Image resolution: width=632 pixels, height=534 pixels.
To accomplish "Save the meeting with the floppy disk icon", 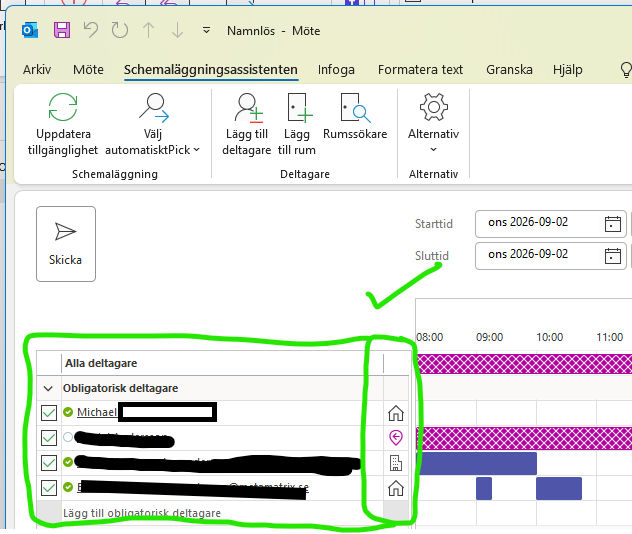I will point(62,30).
